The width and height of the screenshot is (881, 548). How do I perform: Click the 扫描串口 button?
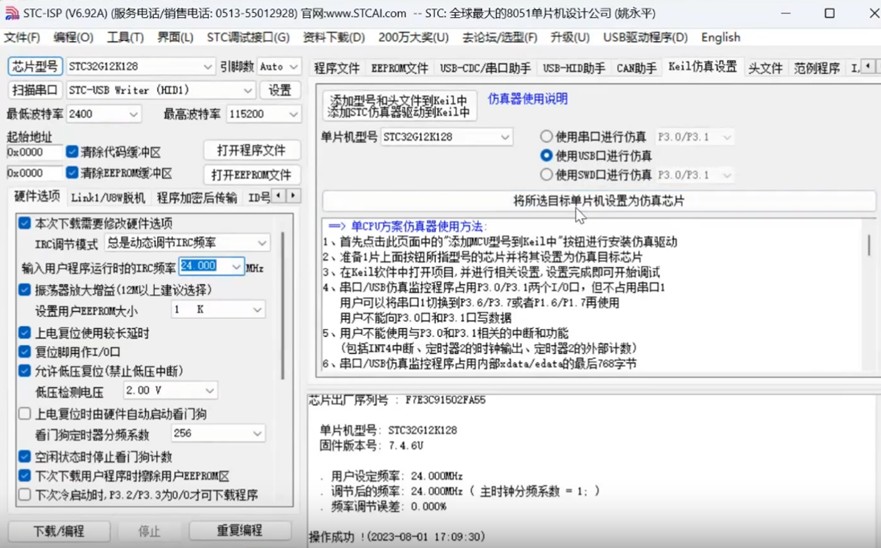coord(35,90)
